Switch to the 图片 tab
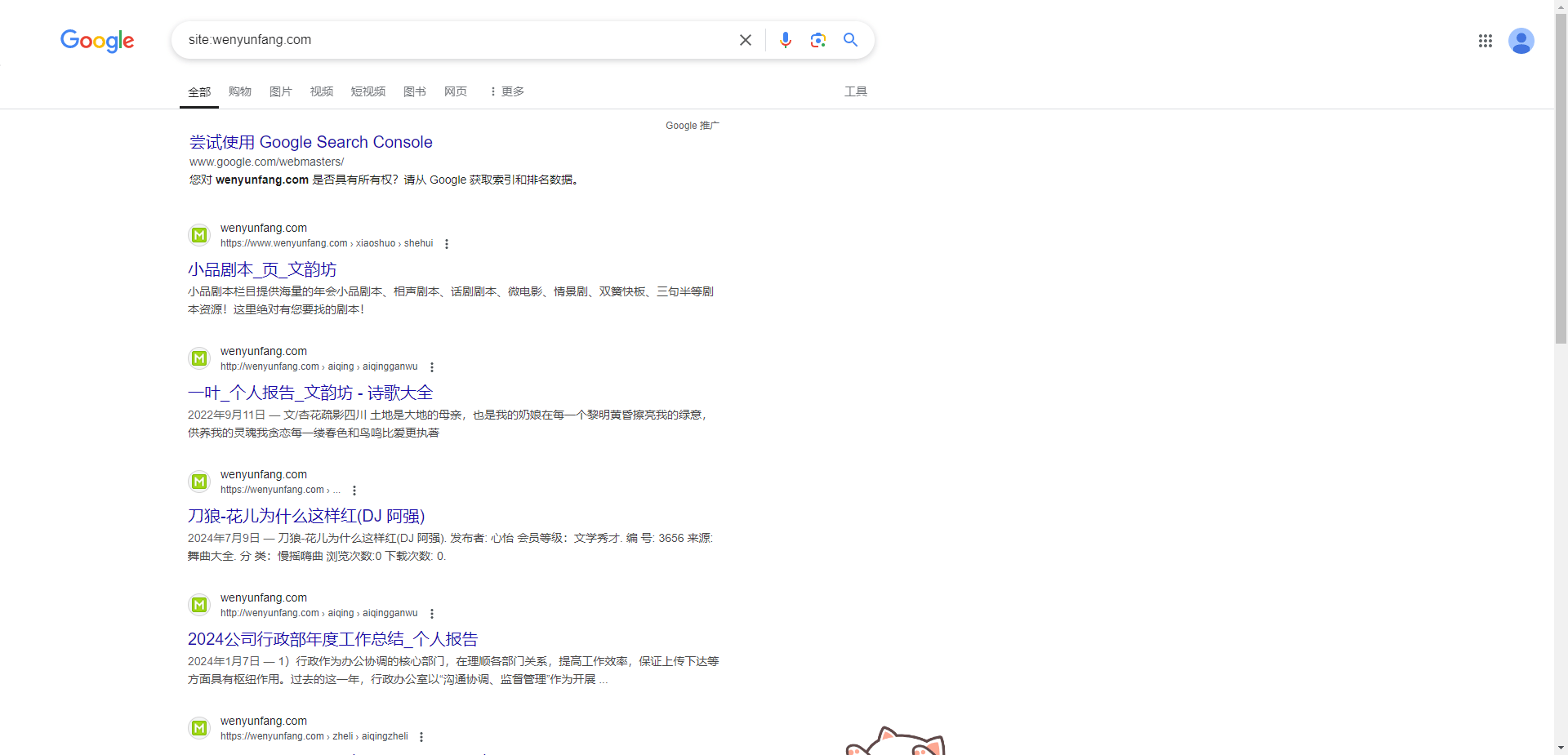 coord(281,91)
